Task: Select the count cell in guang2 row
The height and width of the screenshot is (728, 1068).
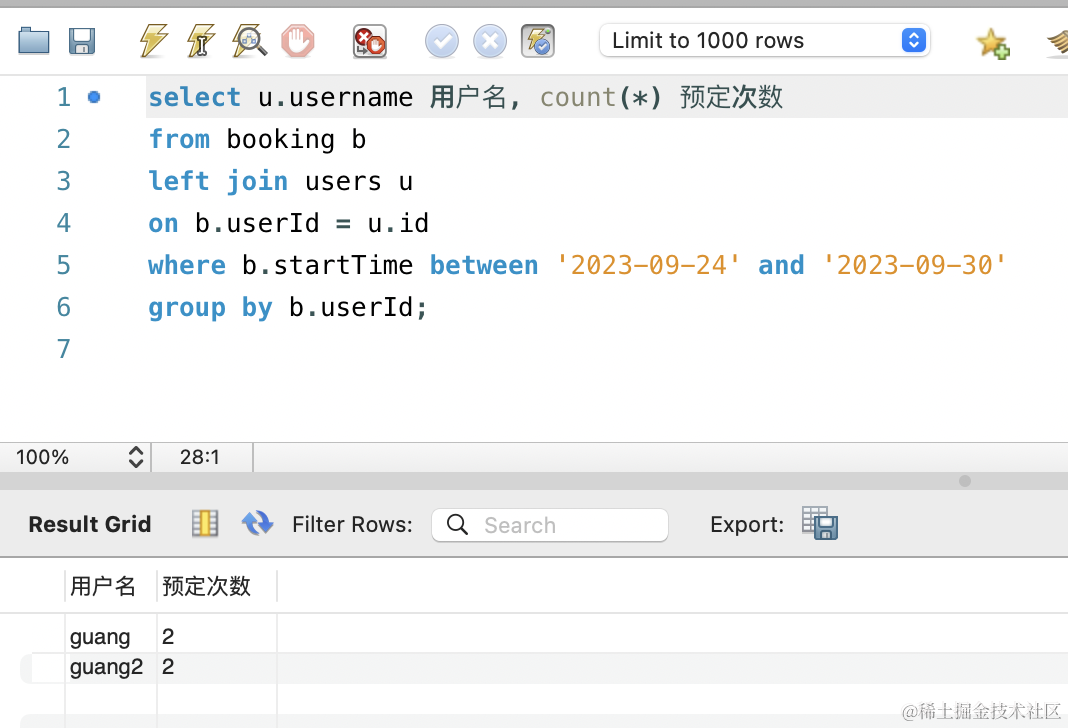Action: pyautogui.click(x=217, y=667)
